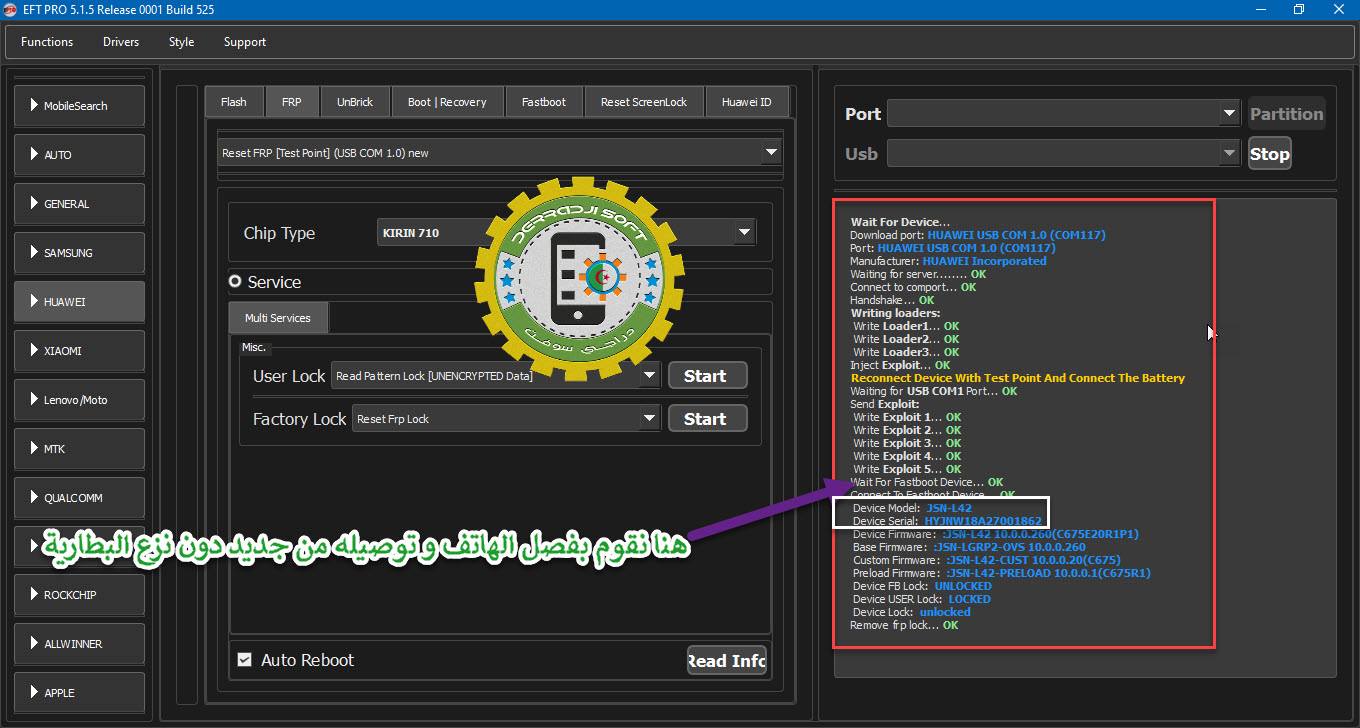Expand the Lenovo/Moto sidebar section
1360x728 pixels.
[x=79, y=400]
